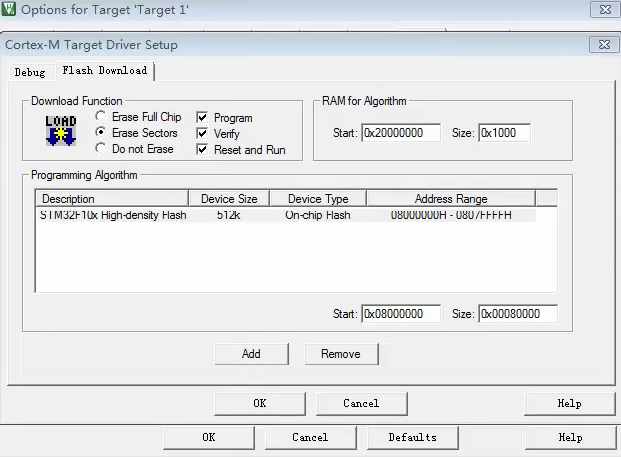Screen dimensions: 621x457
Task: Switch to the Debug tab
Action: (x=30, y=72)
